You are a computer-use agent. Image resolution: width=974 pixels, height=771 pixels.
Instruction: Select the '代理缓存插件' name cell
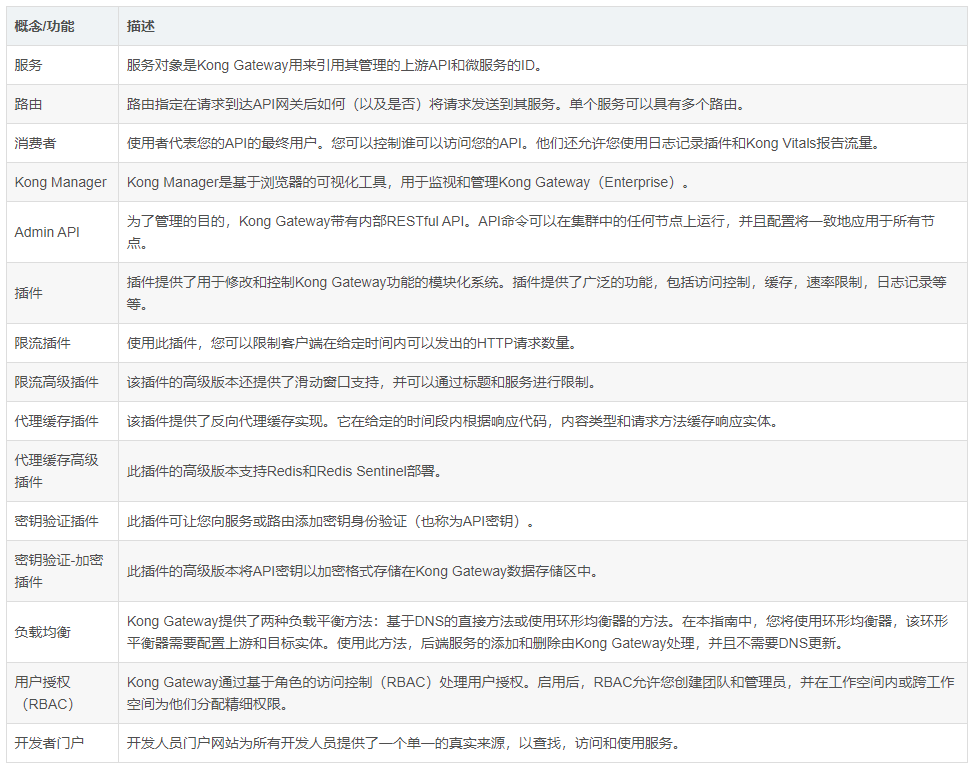point(62,421)
